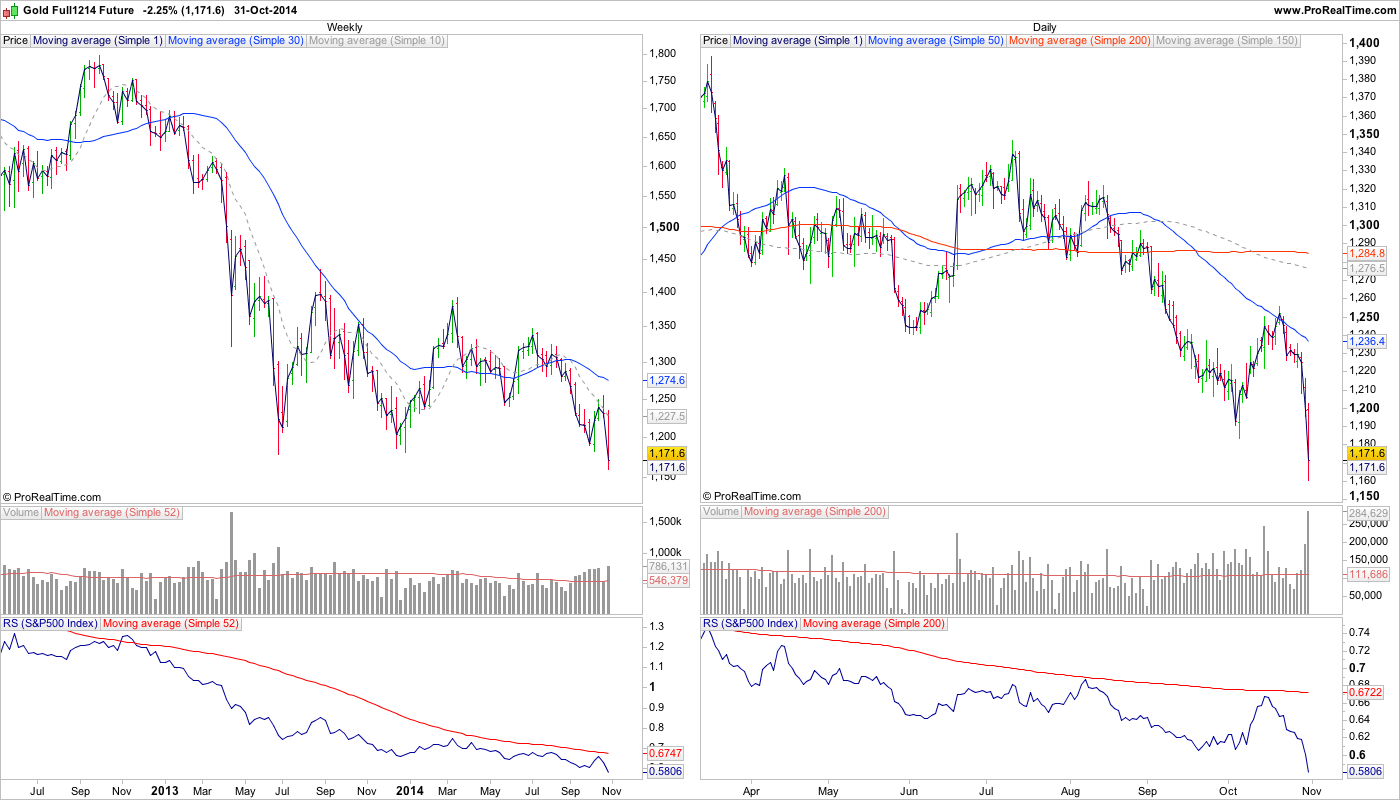
Task: Click Aug on the Daily time axis
Action: pos(1071,790)
